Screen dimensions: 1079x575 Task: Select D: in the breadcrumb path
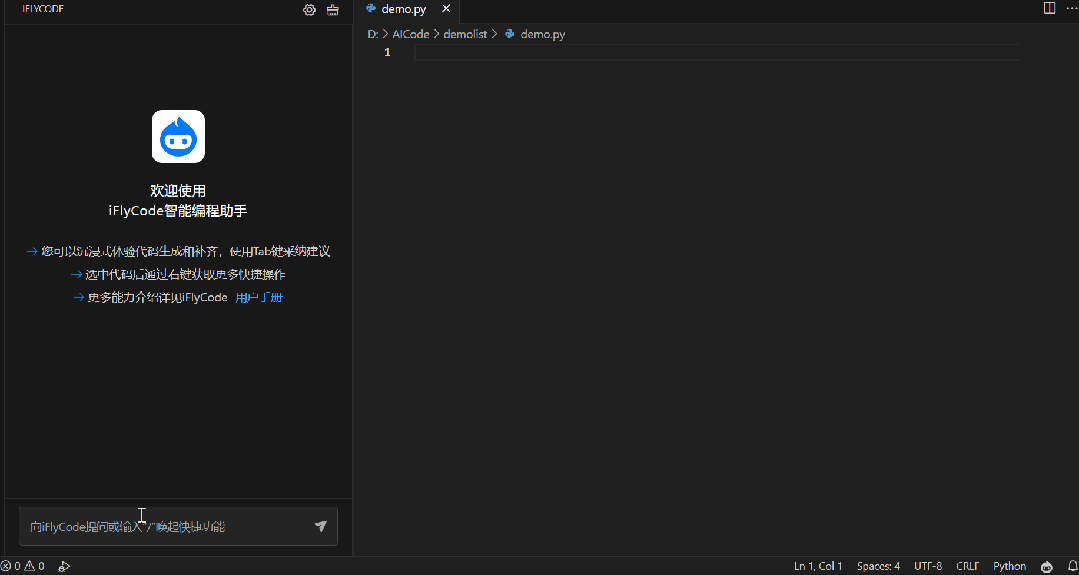[372, 34]
